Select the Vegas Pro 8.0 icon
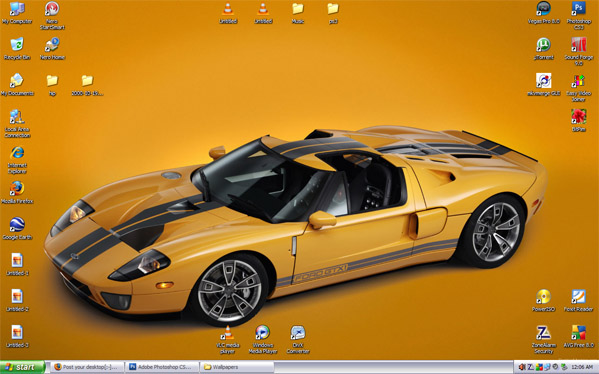This screenshot has width=599, height=374. pyautogui.click(x=544, y=13)
